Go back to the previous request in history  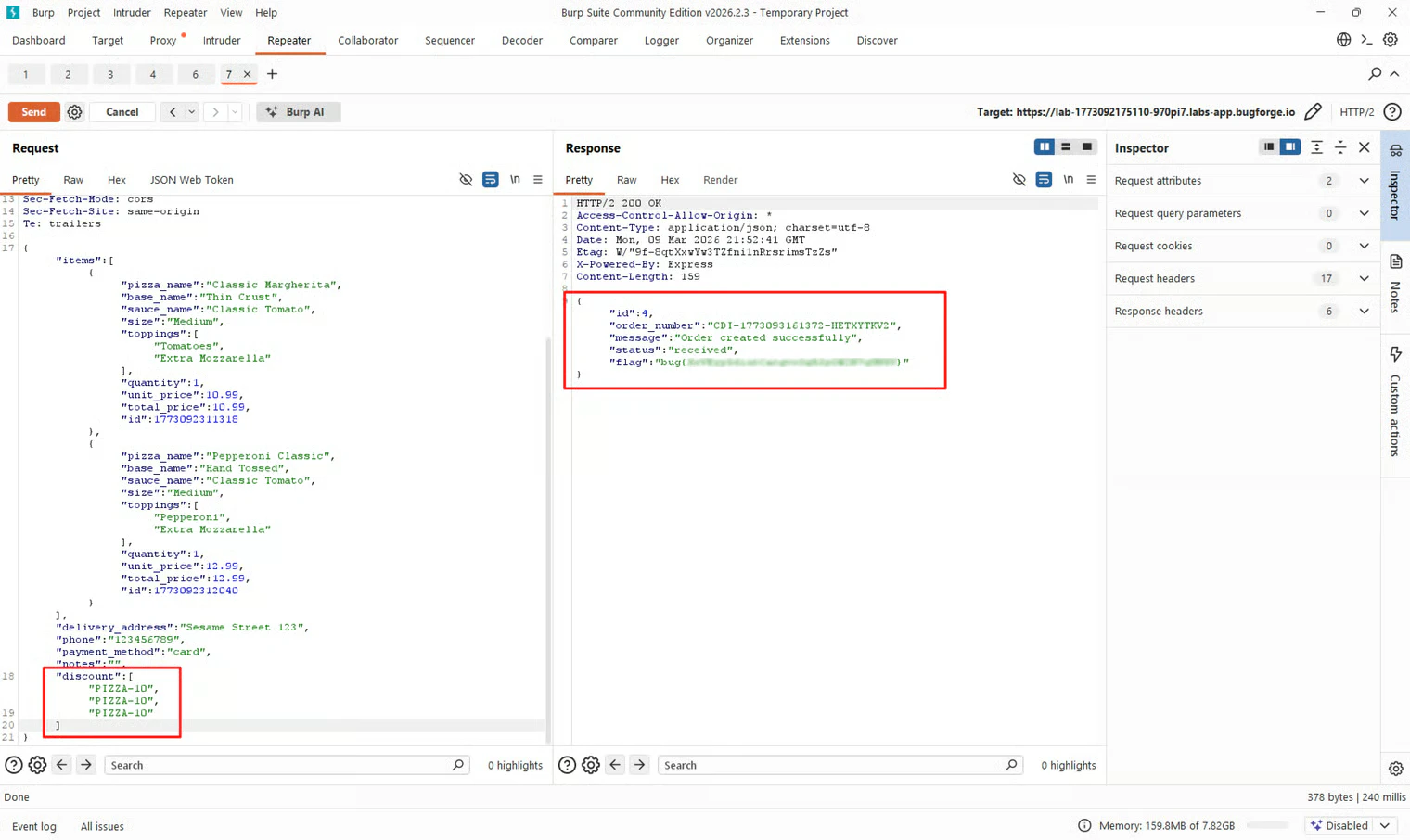[173, 112]
